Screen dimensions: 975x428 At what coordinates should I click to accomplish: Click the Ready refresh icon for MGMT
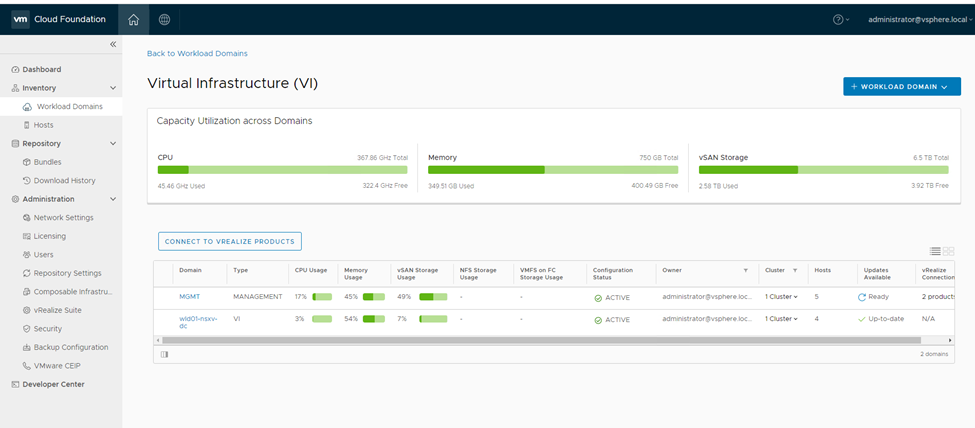click(862, 297)
